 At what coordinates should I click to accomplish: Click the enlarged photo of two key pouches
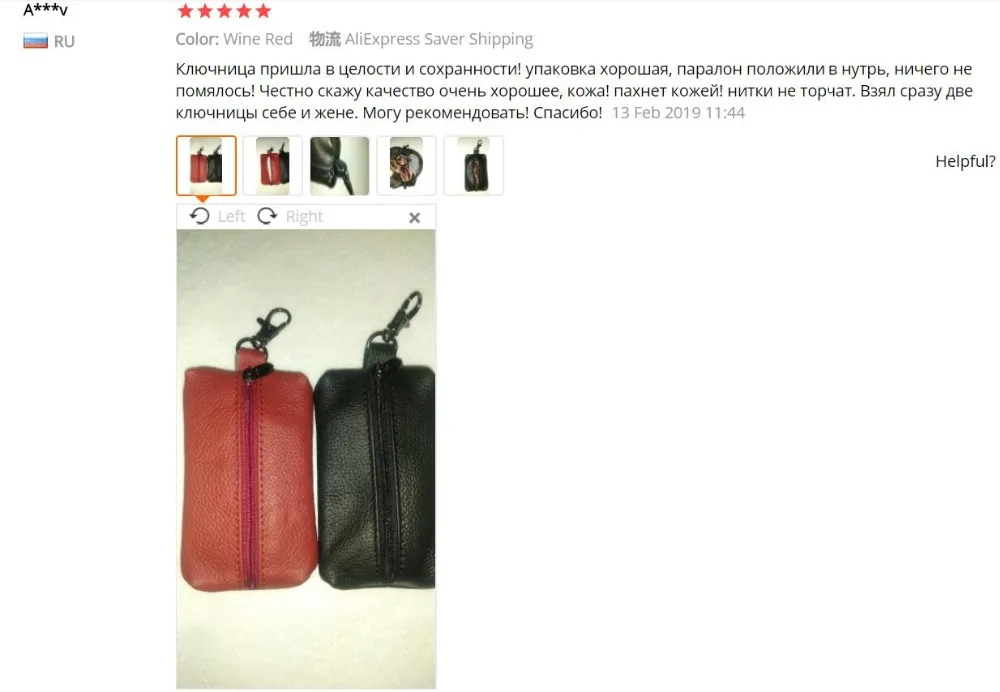(x=306, y=459)
